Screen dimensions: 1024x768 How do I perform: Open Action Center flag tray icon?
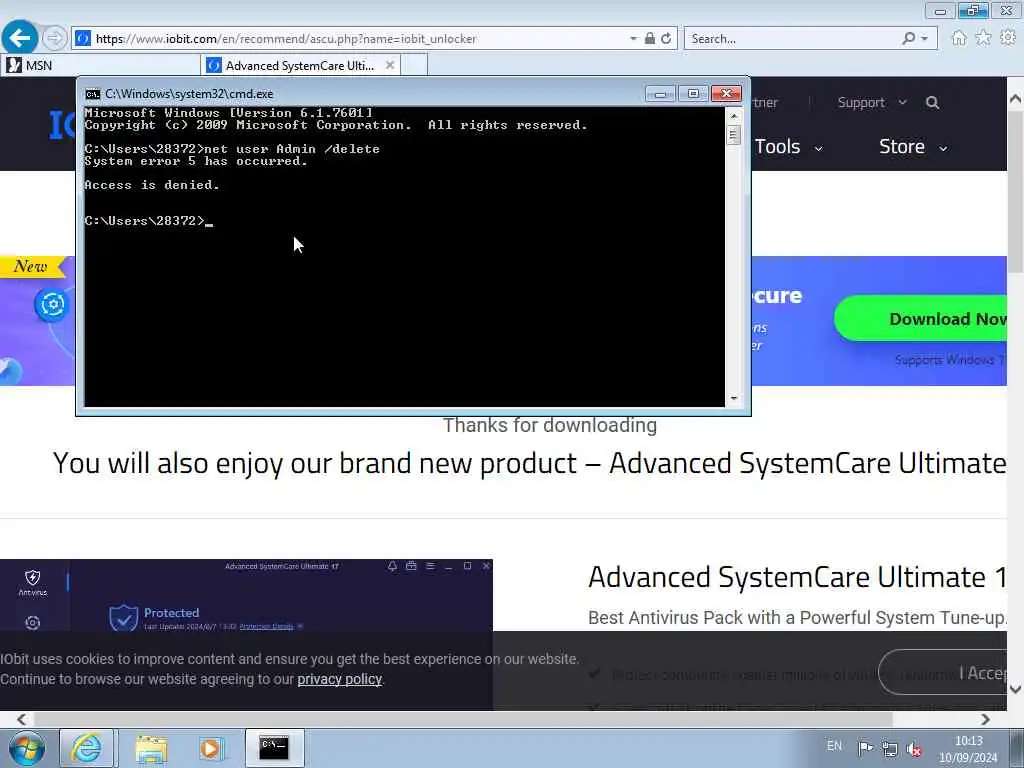865,748
